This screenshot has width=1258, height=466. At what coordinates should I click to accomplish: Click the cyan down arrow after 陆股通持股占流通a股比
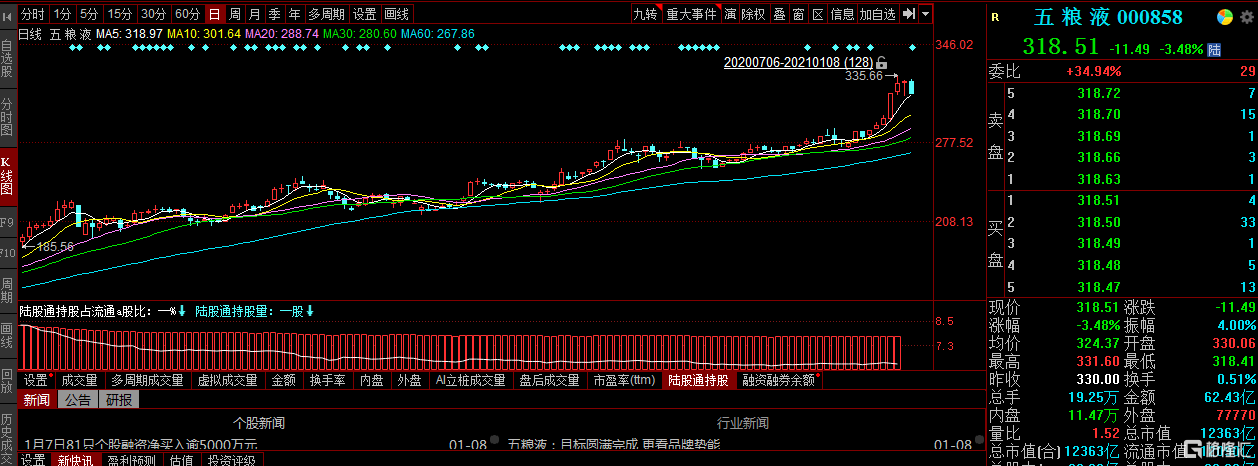(182, 311)
